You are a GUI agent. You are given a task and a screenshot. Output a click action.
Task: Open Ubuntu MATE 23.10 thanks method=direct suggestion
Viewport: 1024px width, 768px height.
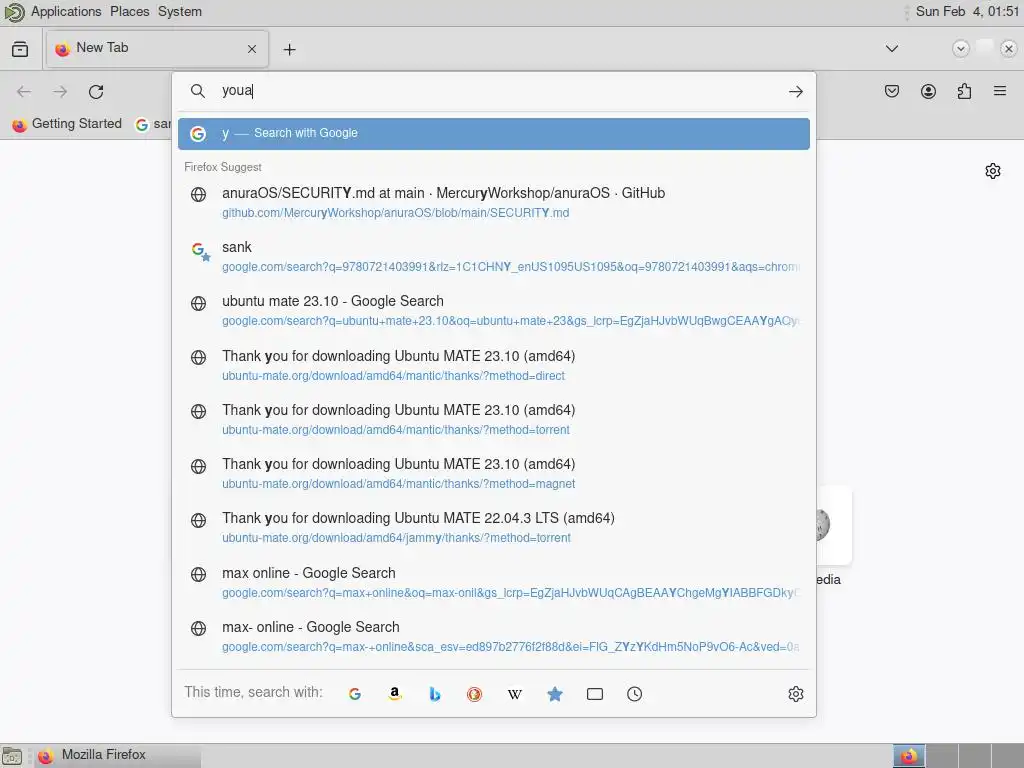click(494, 365)
